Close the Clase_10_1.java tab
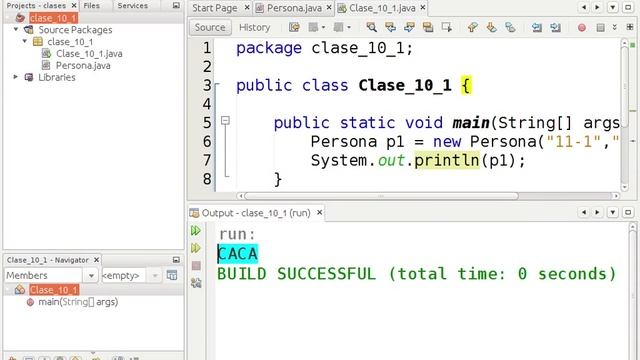 pos(423,7)
